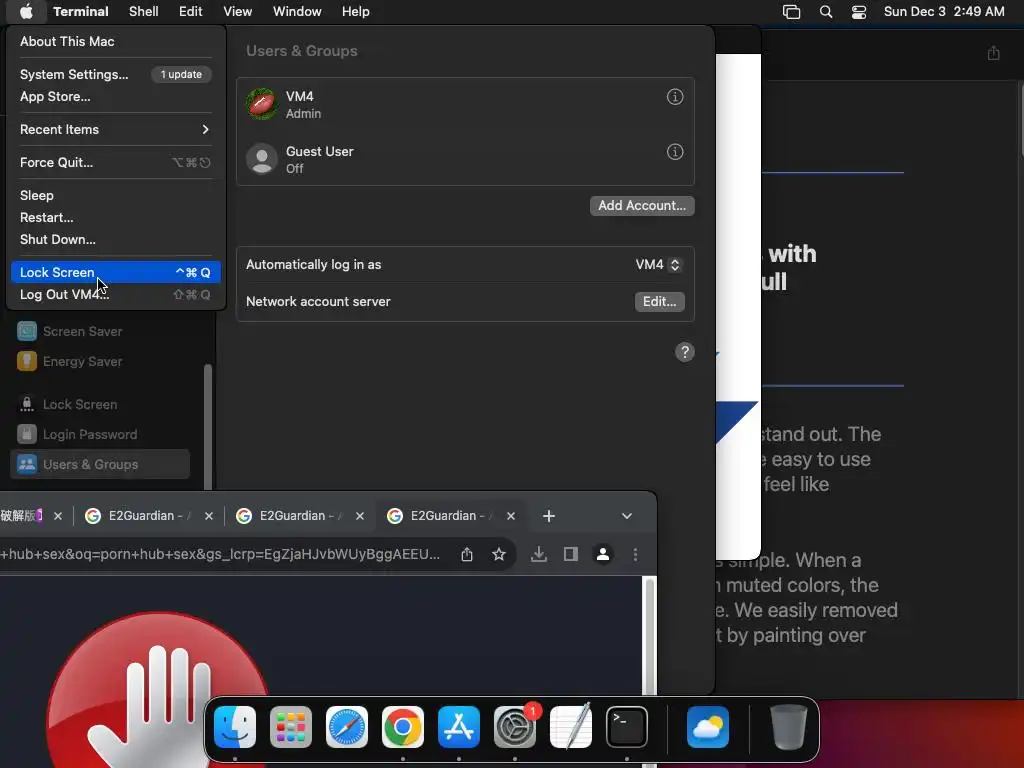The height and width of the screenshot is (768, 1024).
Task: Open Login Password in settings sidebar
Action: [x=101, y=435]
